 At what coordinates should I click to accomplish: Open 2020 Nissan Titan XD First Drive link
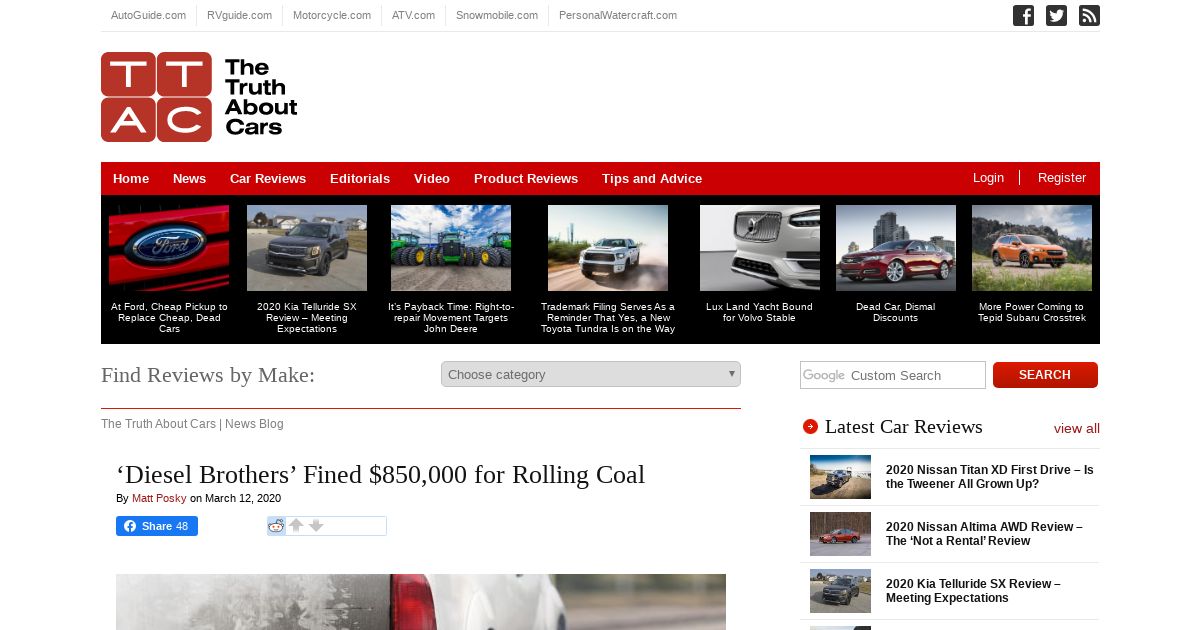pos(990,477)
